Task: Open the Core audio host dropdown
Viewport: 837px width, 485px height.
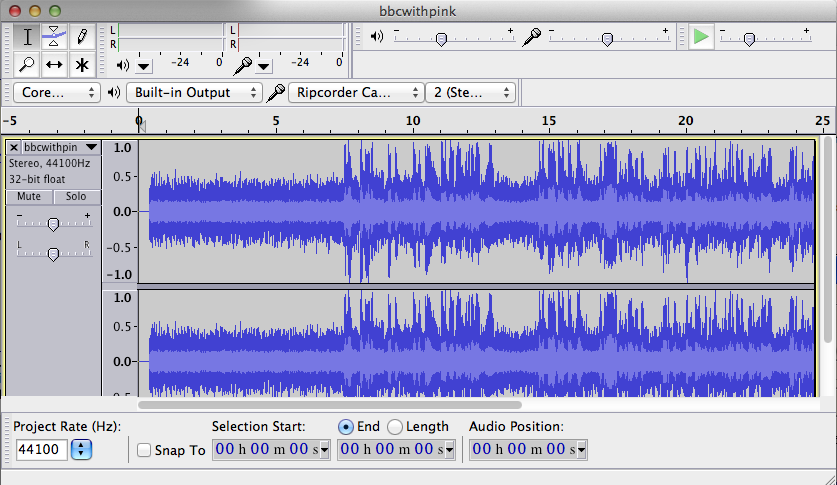Action: [x=56, y=93]
